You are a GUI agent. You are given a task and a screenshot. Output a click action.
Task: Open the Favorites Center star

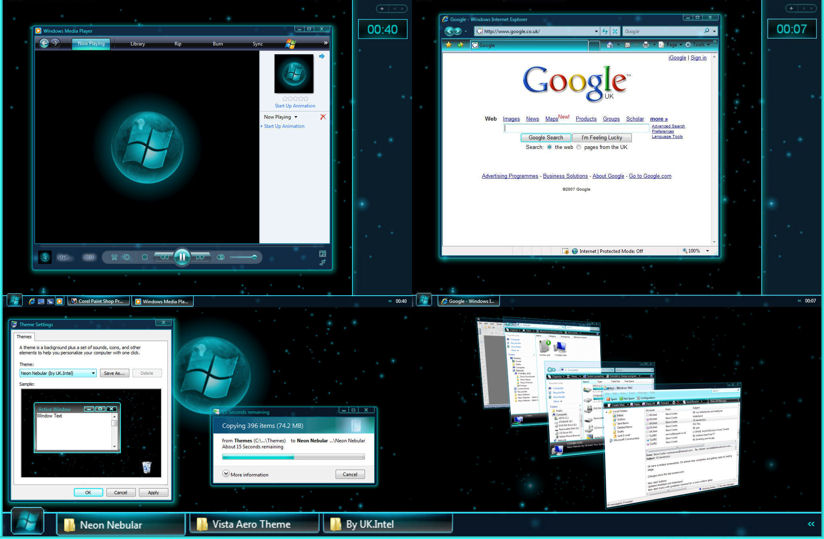(x=448, y=45)
